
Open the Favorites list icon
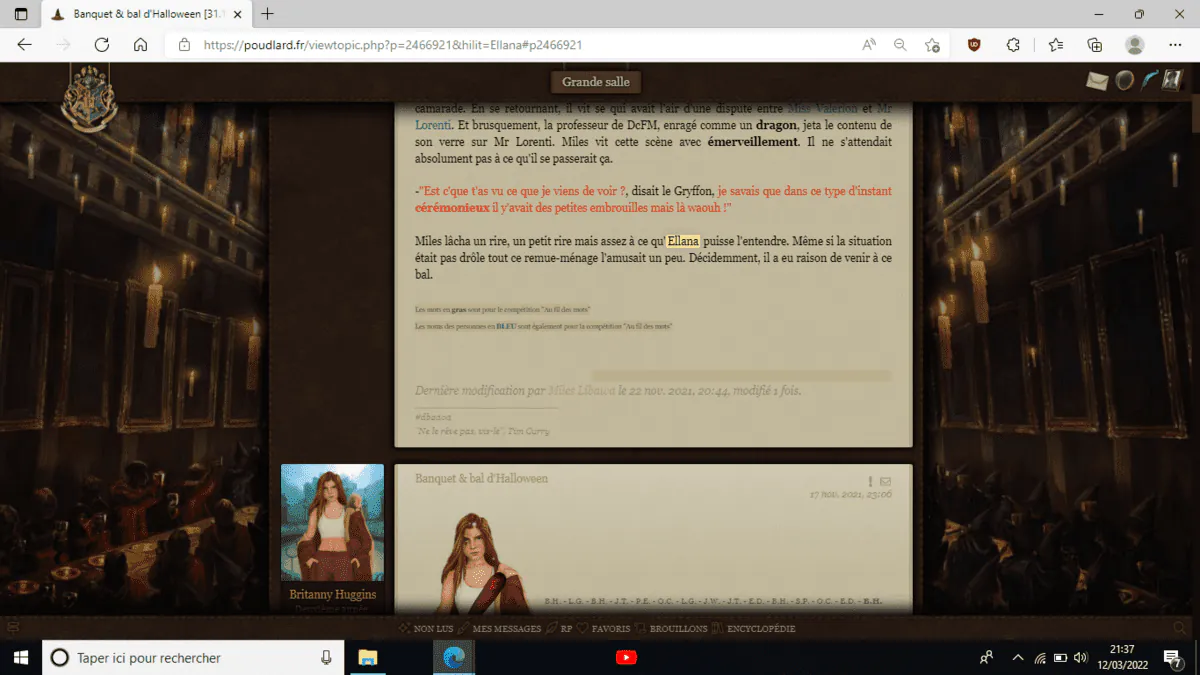click(1056, 45)
